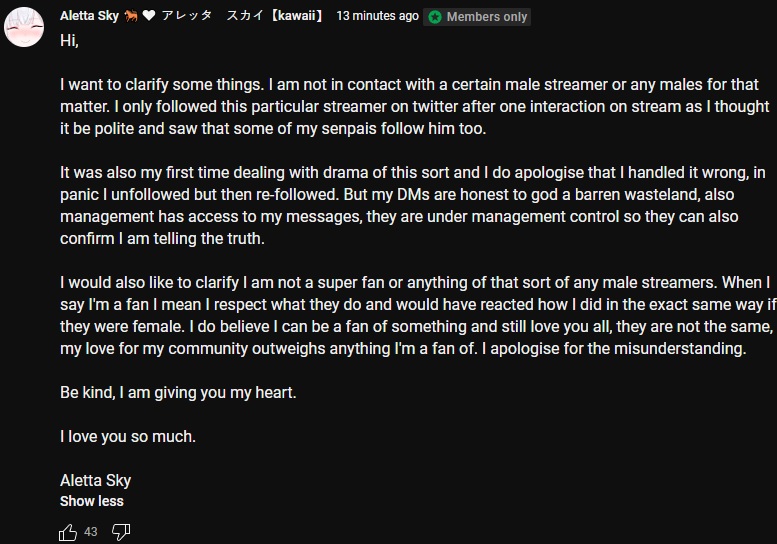Click the paragraph starting 'It was also my first time'
The image size is (777, 544).
coord(413,206)
